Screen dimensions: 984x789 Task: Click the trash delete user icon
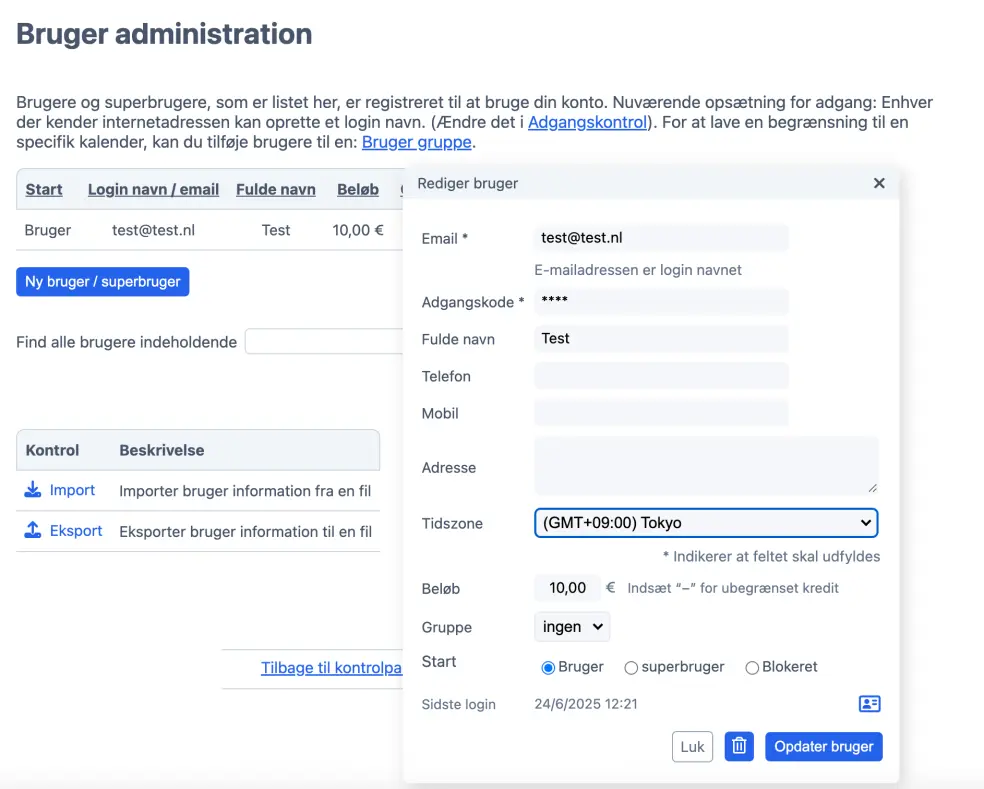739,746
